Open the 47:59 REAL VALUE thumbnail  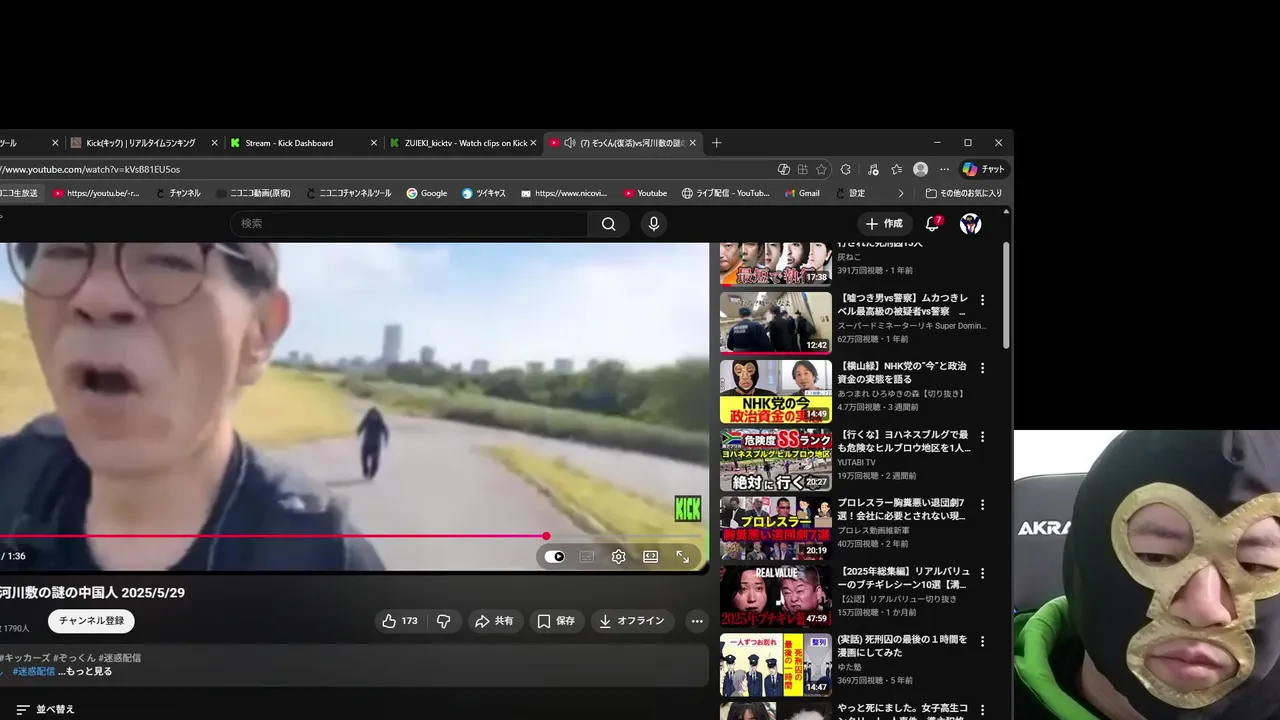(x=775, y=596)
